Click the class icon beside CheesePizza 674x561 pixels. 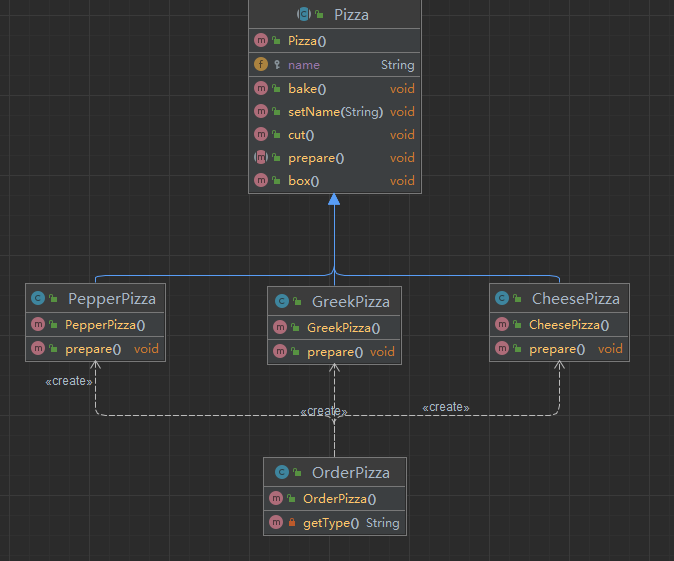(x=502, y=298)
